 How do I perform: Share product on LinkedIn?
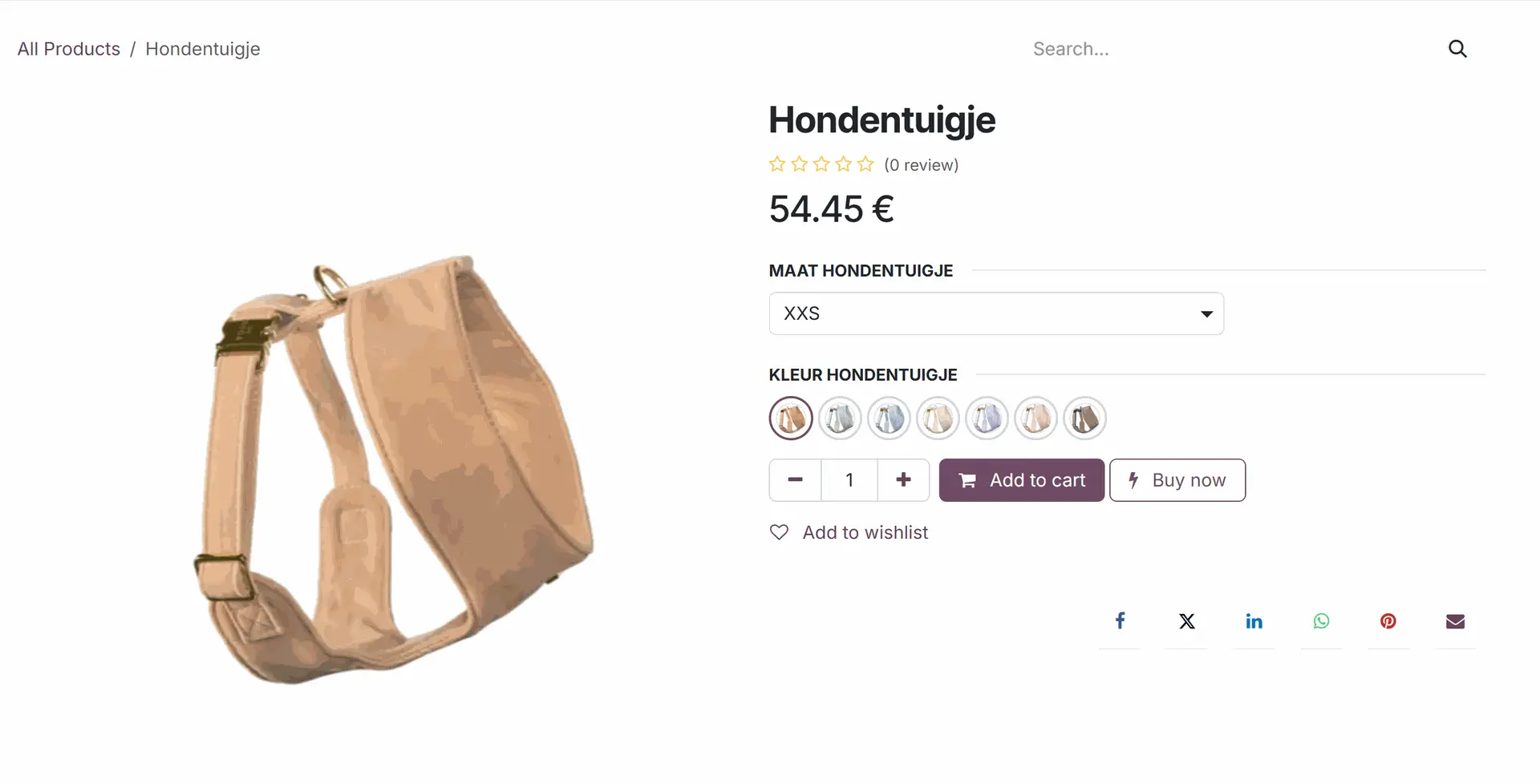(1254, 621)
